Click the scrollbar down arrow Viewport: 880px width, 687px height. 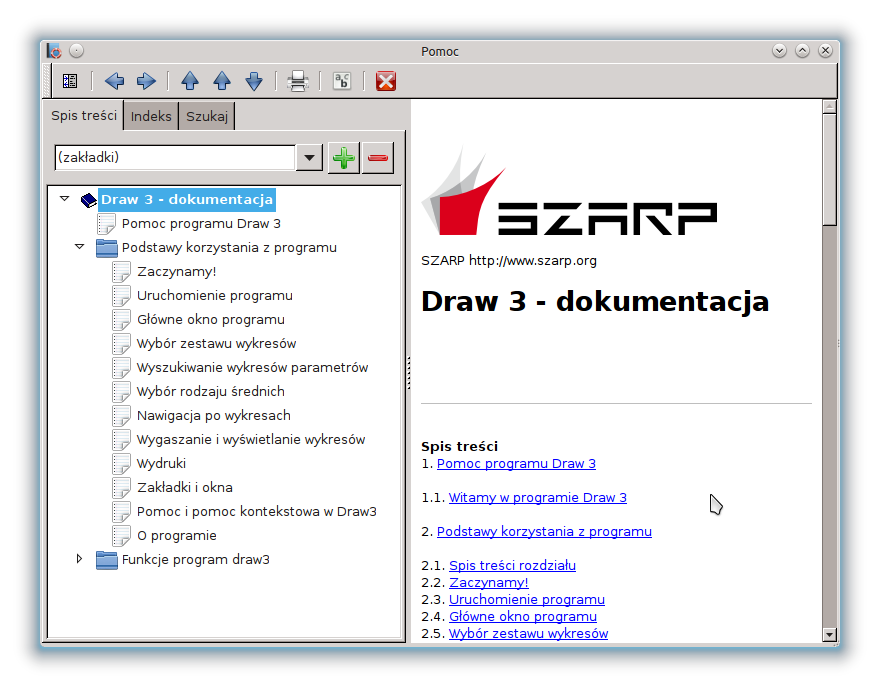(829, 635)
